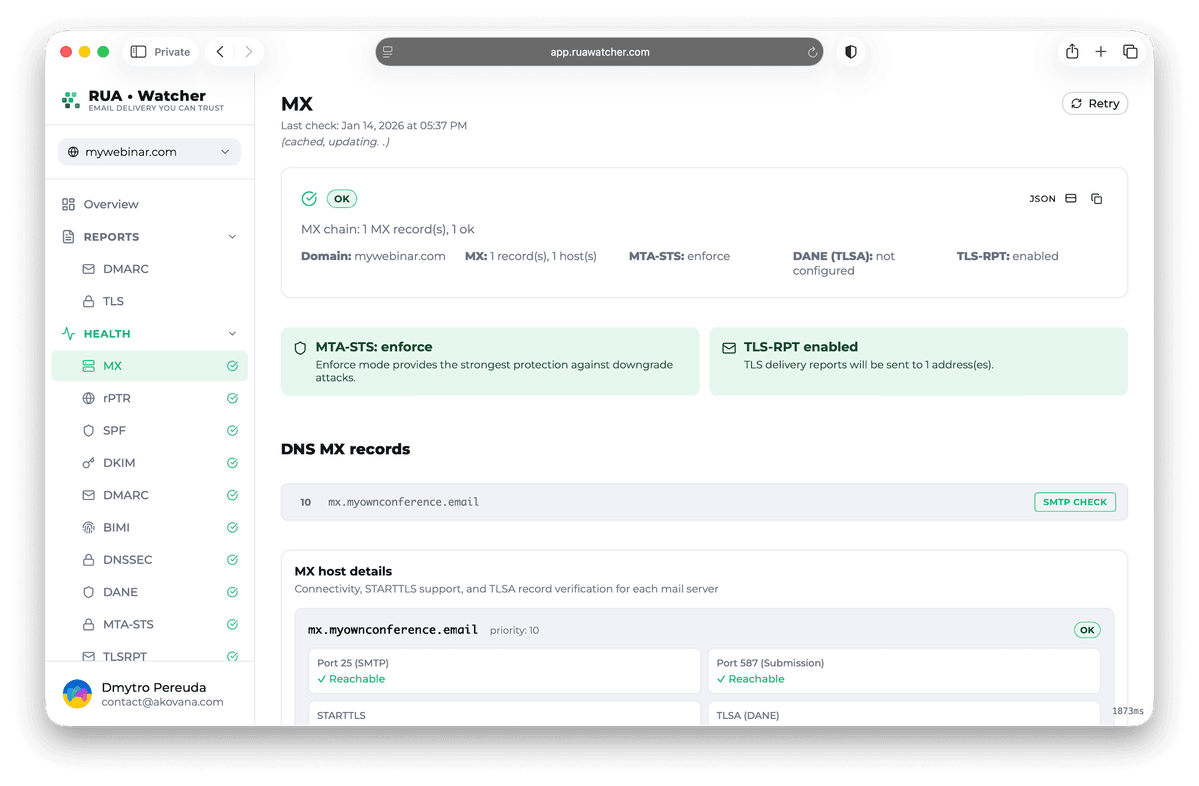
Task: Click the Dmytro Pereuda profile avatar
Action: point(77,693)
